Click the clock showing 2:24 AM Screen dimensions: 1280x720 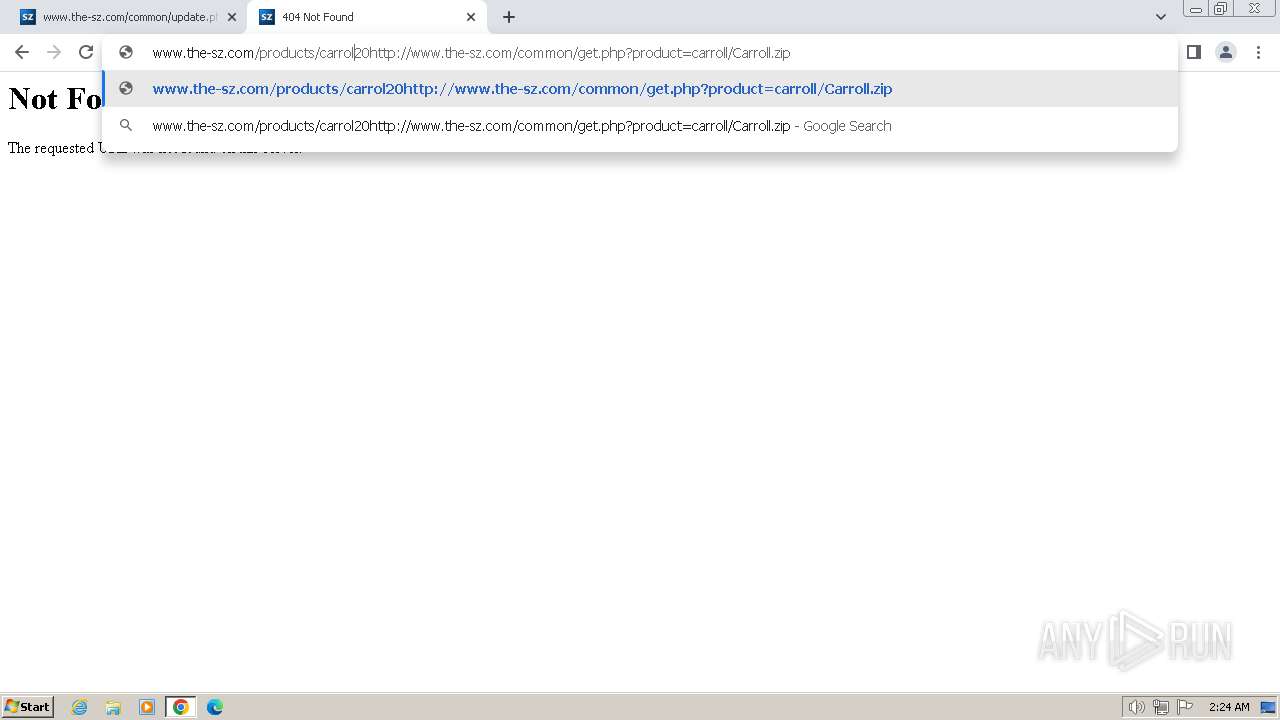coord(1229,707)
